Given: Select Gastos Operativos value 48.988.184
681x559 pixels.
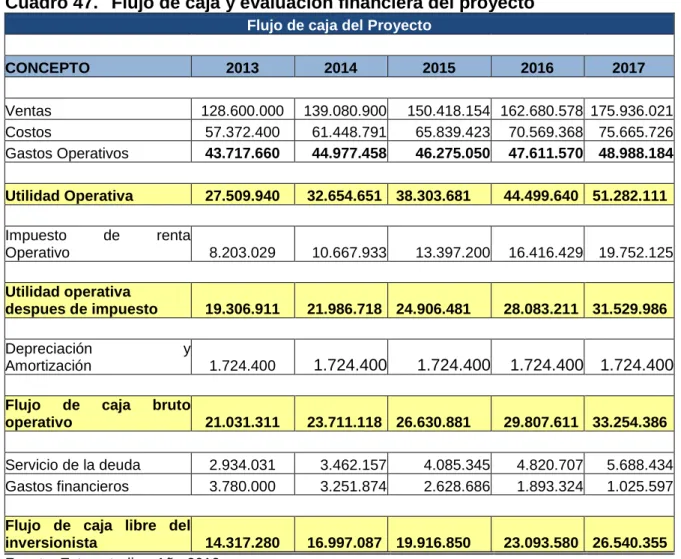Looking at the screenshot, I should coord(636,153).
